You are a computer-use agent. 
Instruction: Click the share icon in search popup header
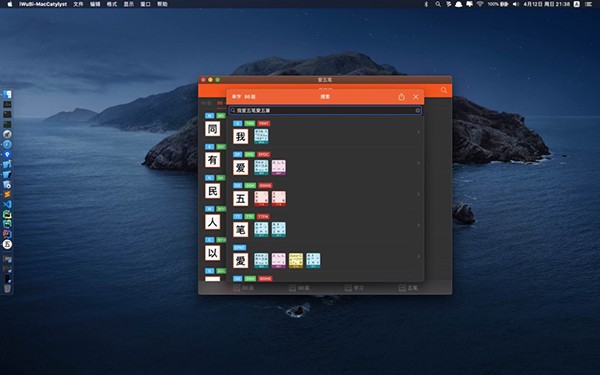tap(401, 97)
